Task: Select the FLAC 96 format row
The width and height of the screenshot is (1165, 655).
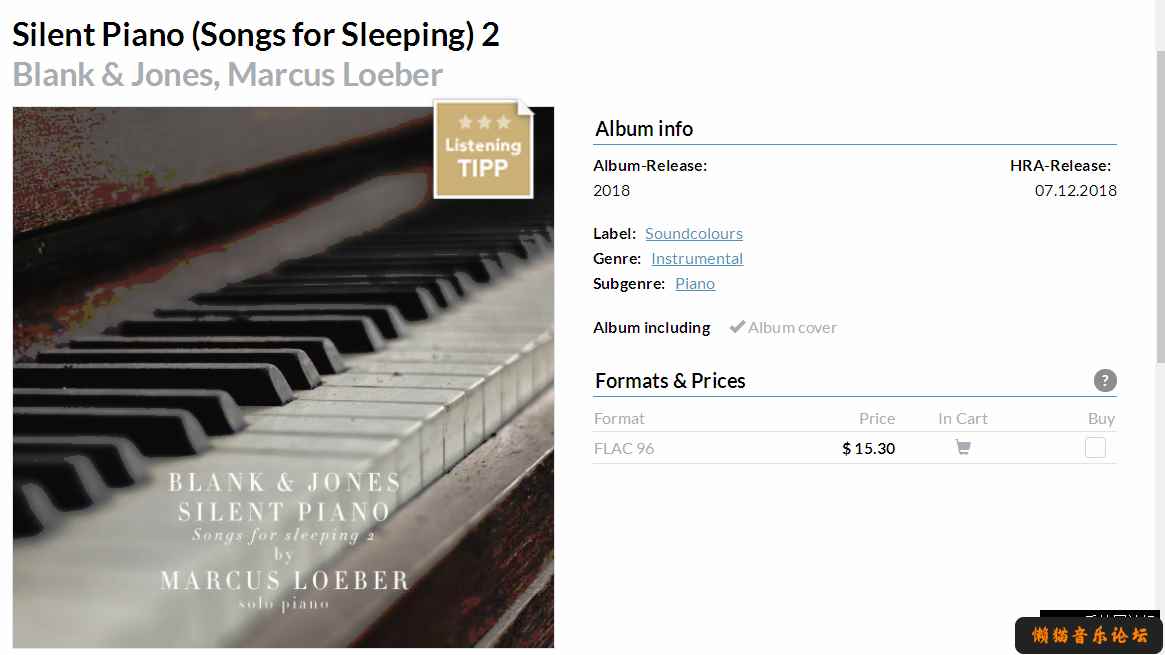Action: click(854, 448)
